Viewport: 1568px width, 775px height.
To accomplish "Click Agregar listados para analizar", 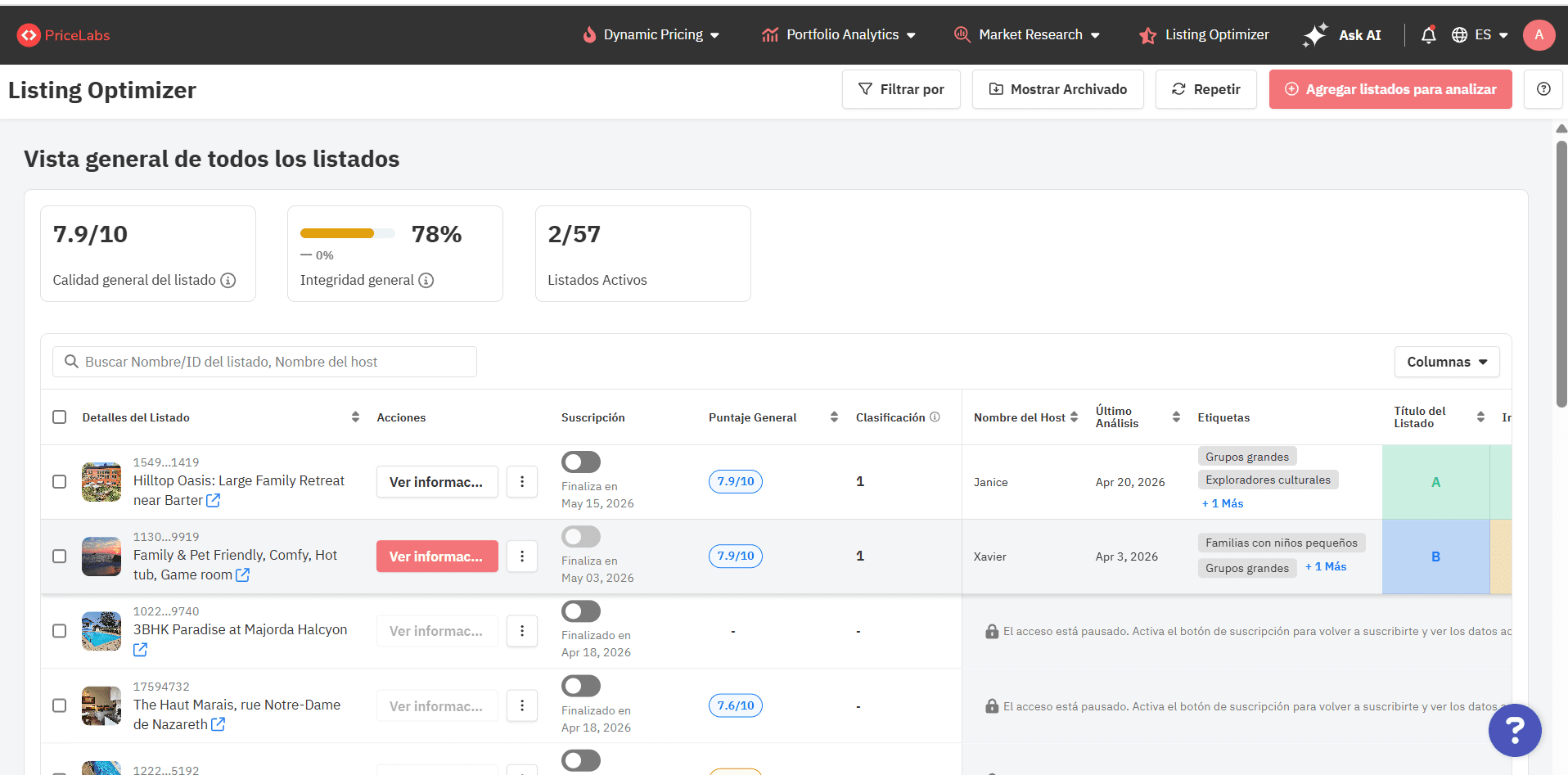I will click(x=1390, y=89).
